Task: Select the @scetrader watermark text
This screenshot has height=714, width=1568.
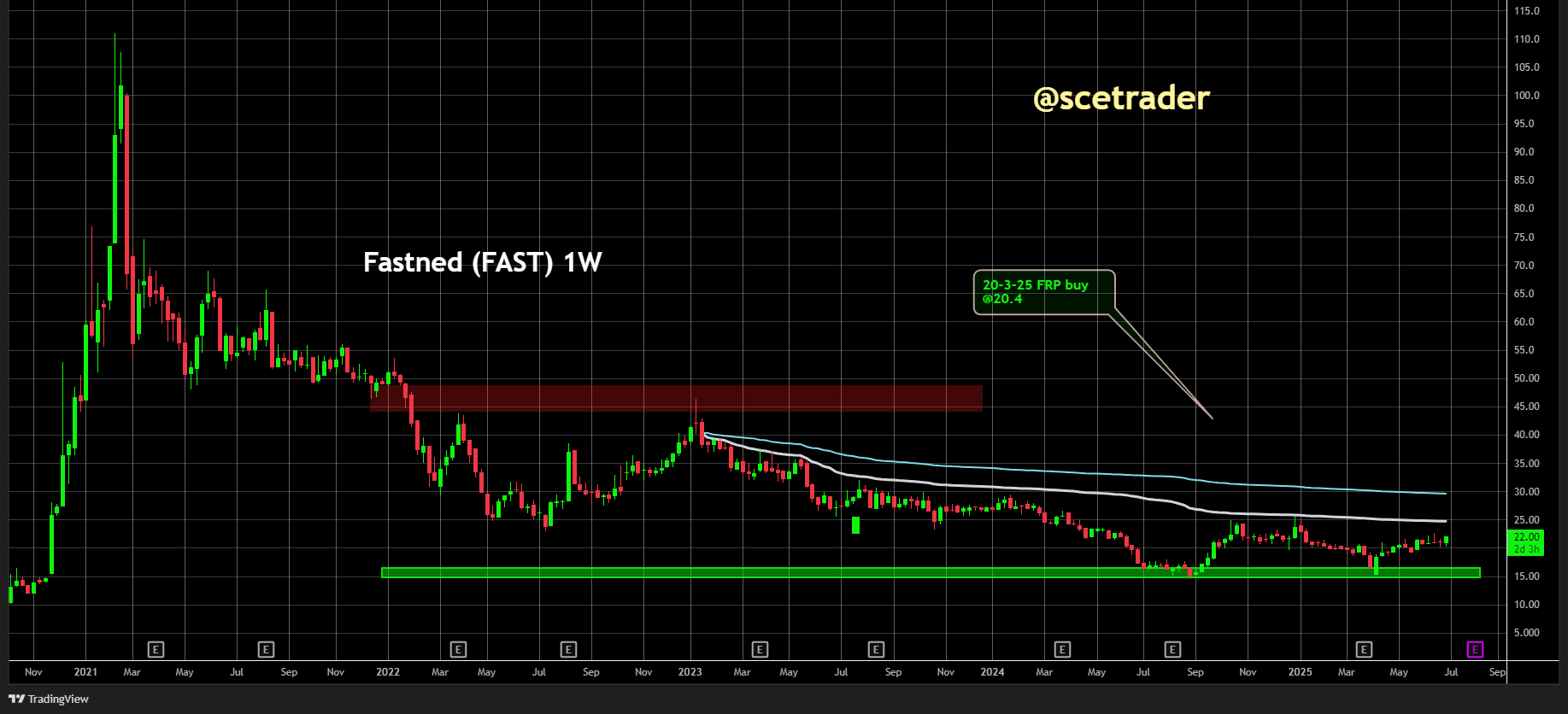Action: (x=1121, y=98)
